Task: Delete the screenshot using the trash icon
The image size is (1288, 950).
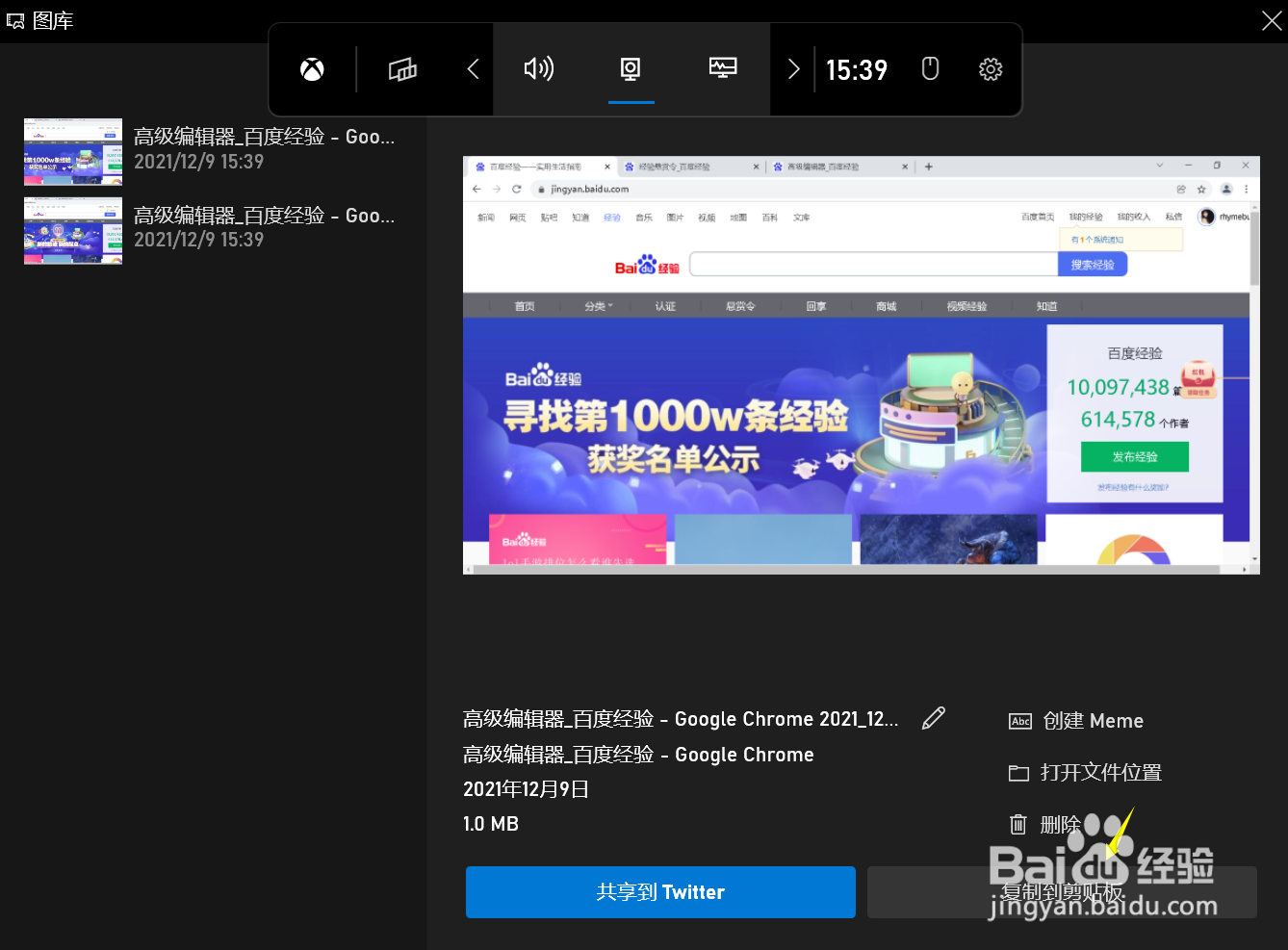Action: click(1018, 824)
